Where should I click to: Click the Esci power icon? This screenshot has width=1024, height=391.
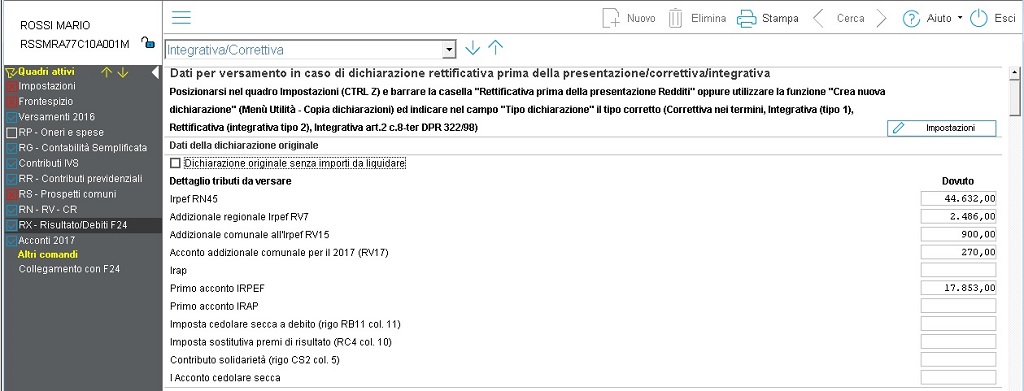point(978,18)
